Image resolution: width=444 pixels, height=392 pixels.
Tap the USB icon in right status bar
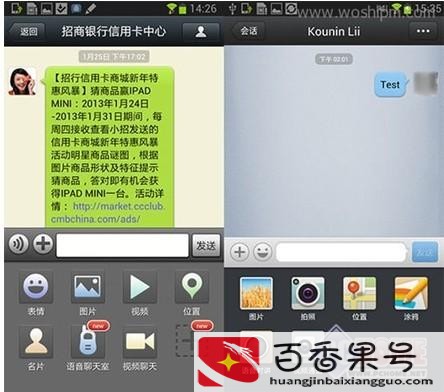click(233, 9)
